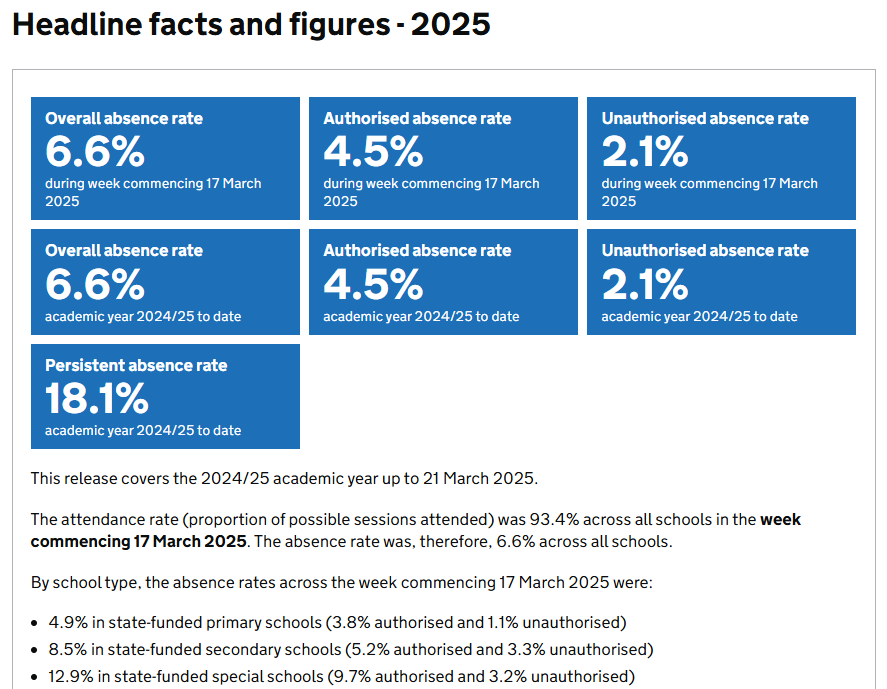Click 'The attendance rate (proportion of possible sessions attended)' text
887x689 pixels.
tap(263, 520)
